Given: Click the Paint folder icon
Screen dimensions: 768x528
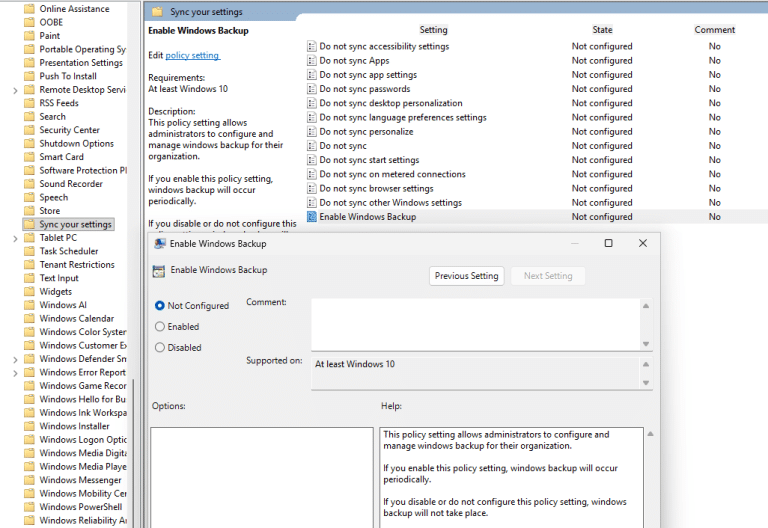Looking at the screenshot, I should coord(29,36).
